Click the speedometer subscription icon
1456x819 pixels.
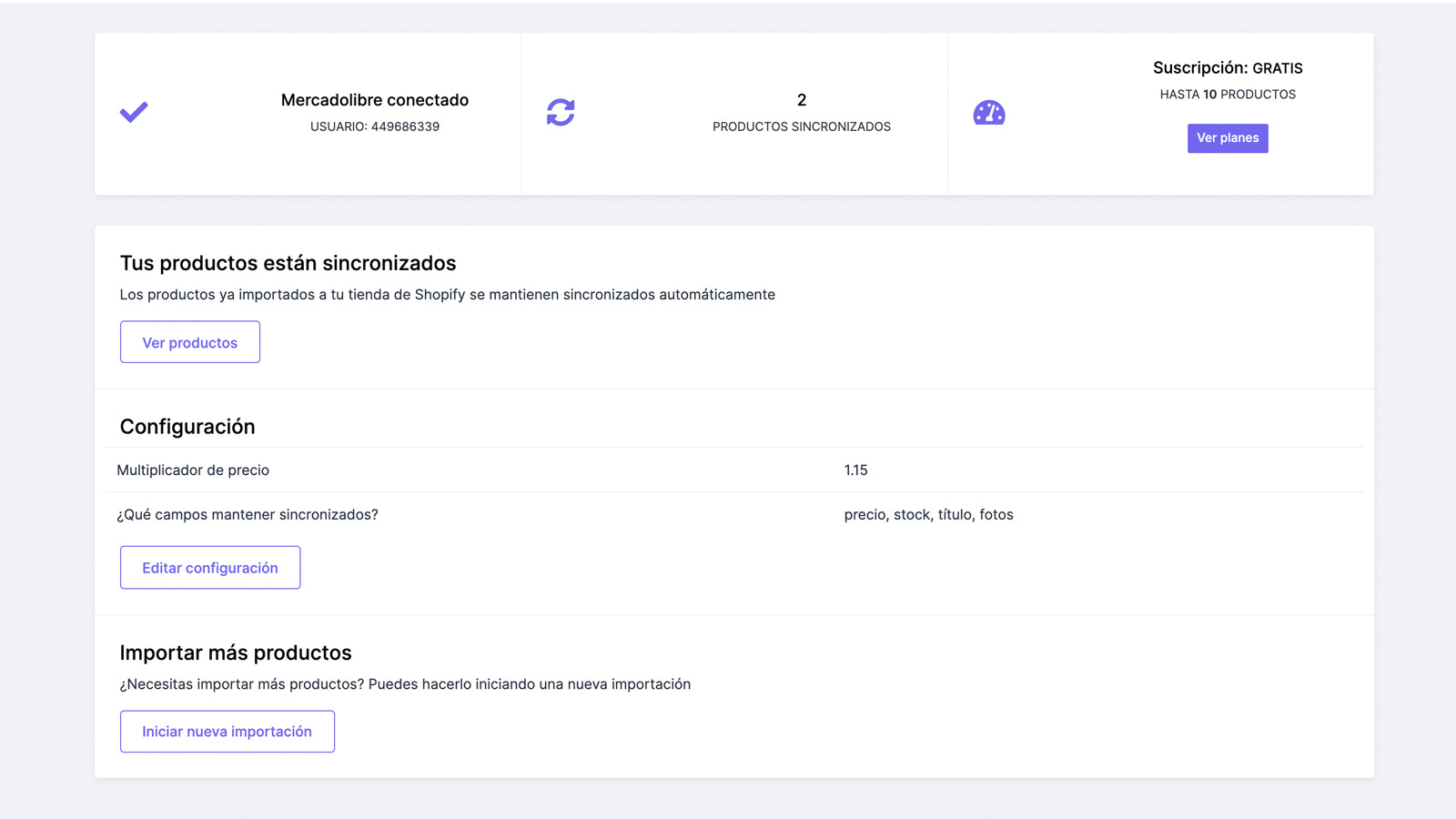[989, 113]
